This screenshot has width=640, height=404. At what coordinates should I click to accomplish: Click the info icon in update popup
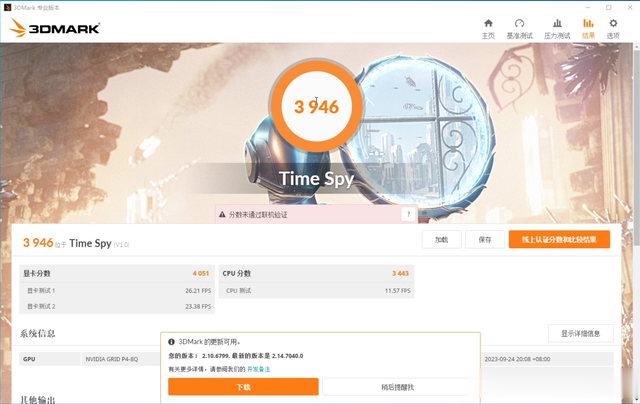tap(171, 342)
